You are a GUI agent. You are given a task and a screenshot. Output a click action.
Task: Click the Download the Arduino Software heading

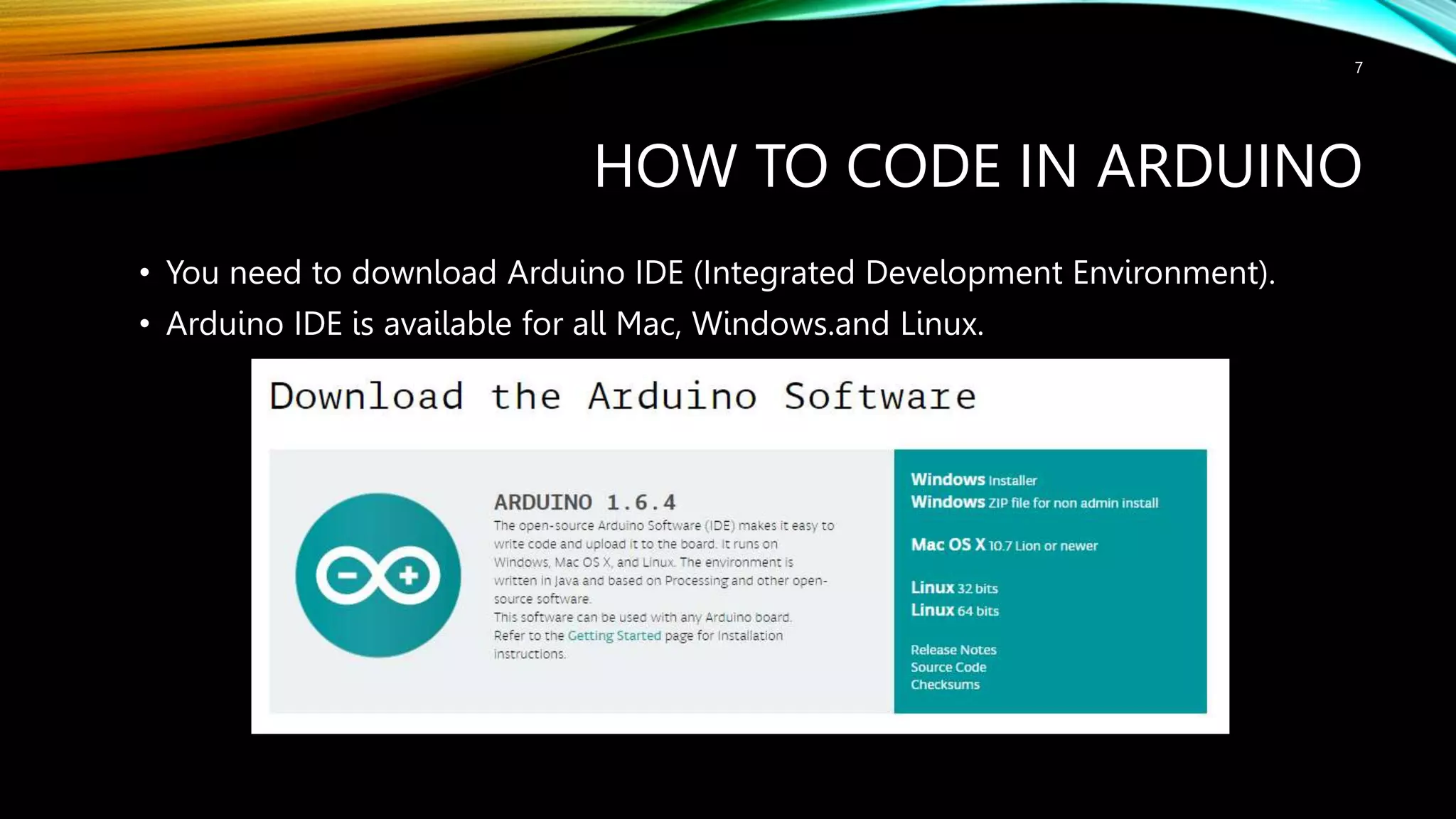(x=622, y=397)
